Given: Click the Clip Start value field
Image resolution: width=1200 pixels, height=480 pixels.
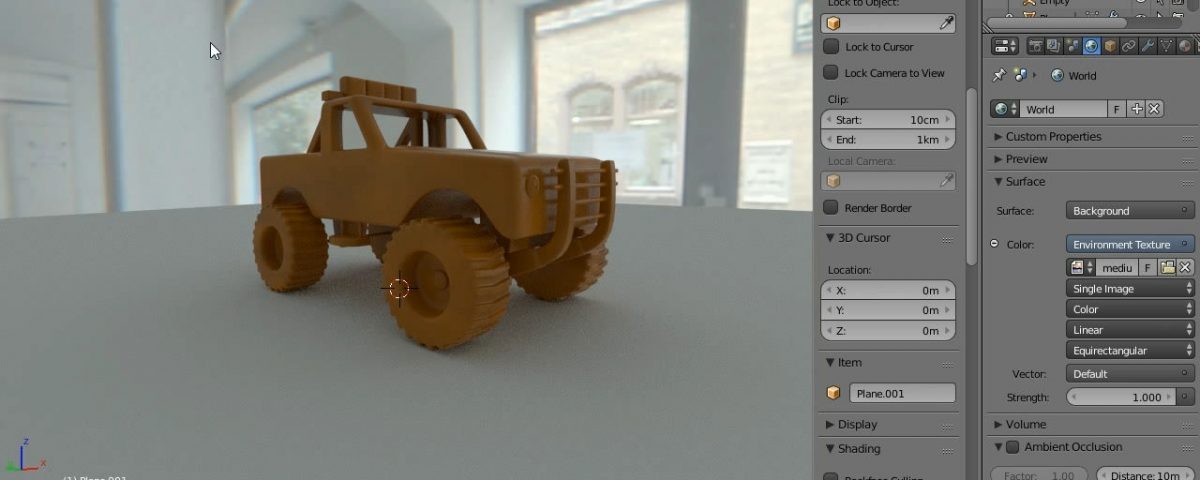Looking at the screenshot, I should click(888, 119).
